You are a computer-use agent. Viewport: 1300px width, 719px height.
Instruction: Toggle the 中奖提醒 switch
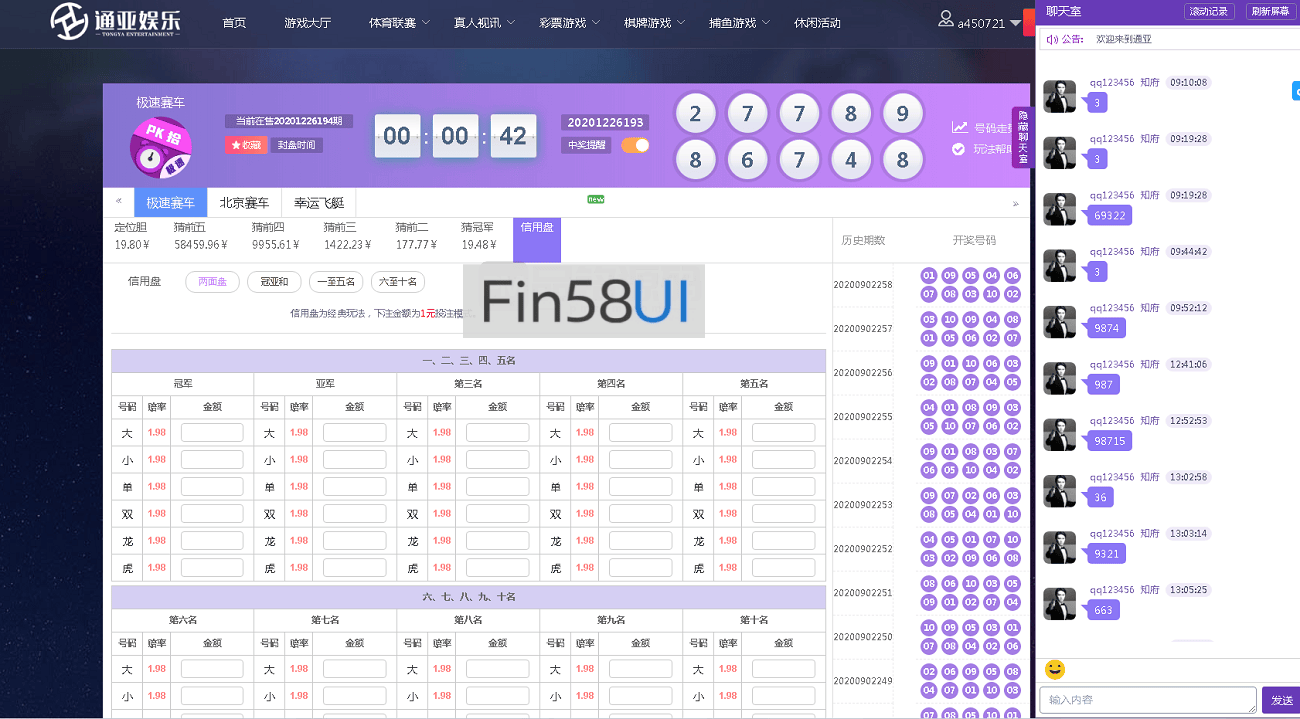(x=635, y=145)
